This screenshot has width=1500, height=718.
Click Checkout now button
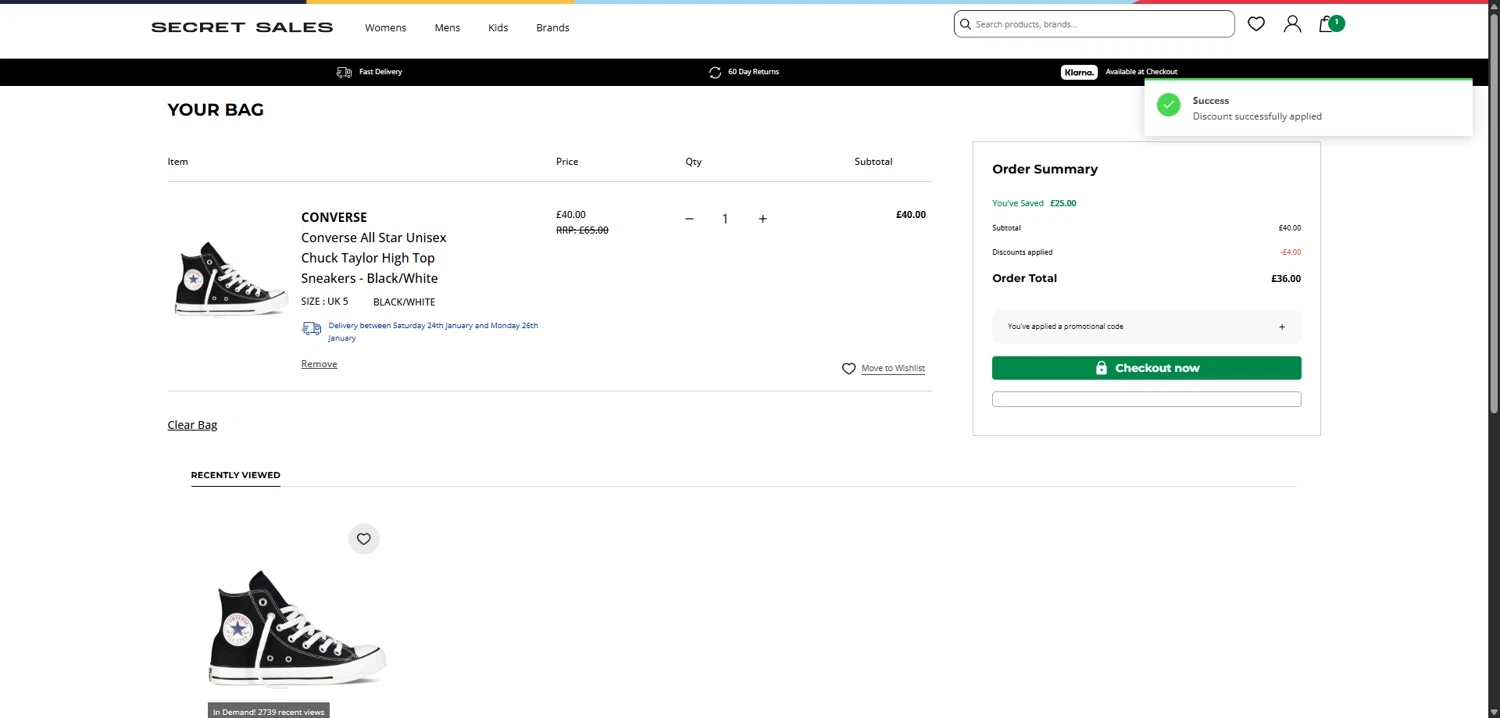(x=1147, y=368)
